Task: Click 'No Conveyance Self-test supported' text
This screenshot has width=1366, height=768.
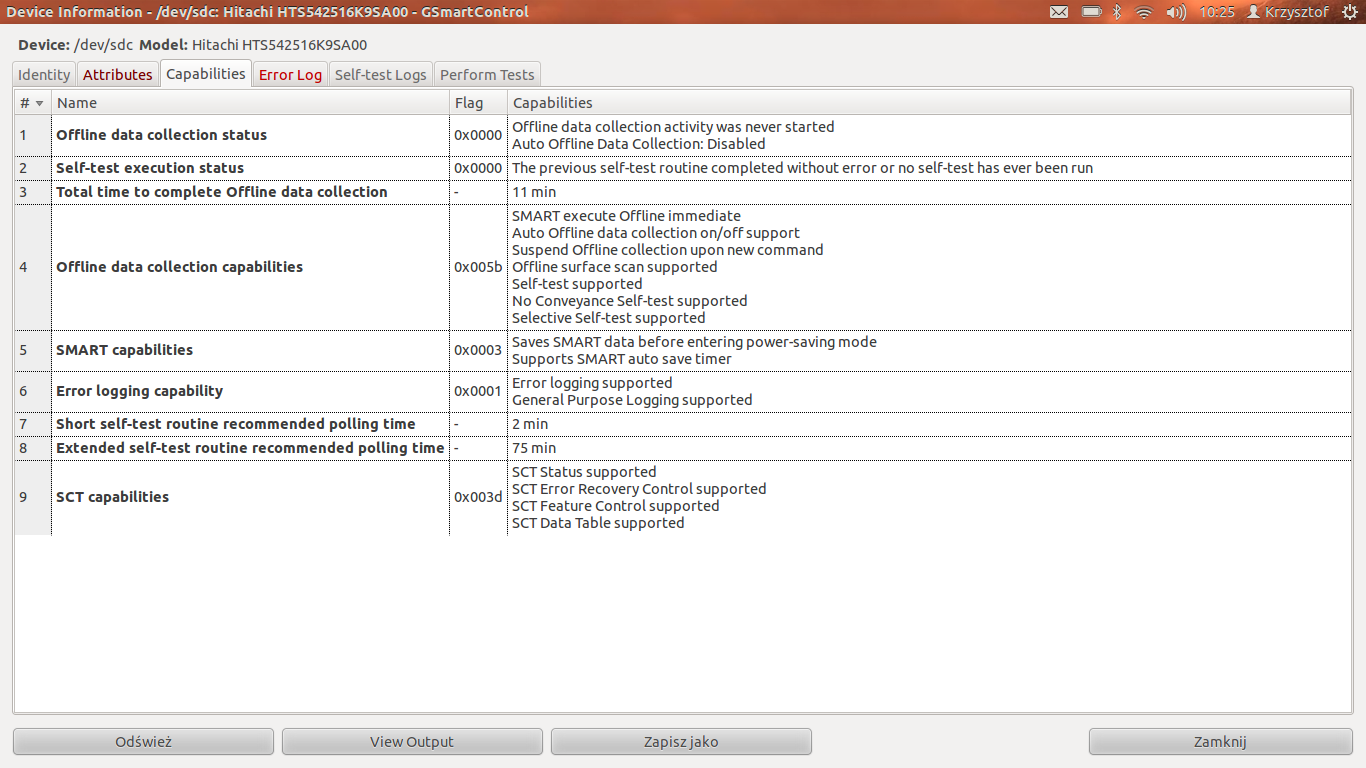Action: tap(630, 301)
